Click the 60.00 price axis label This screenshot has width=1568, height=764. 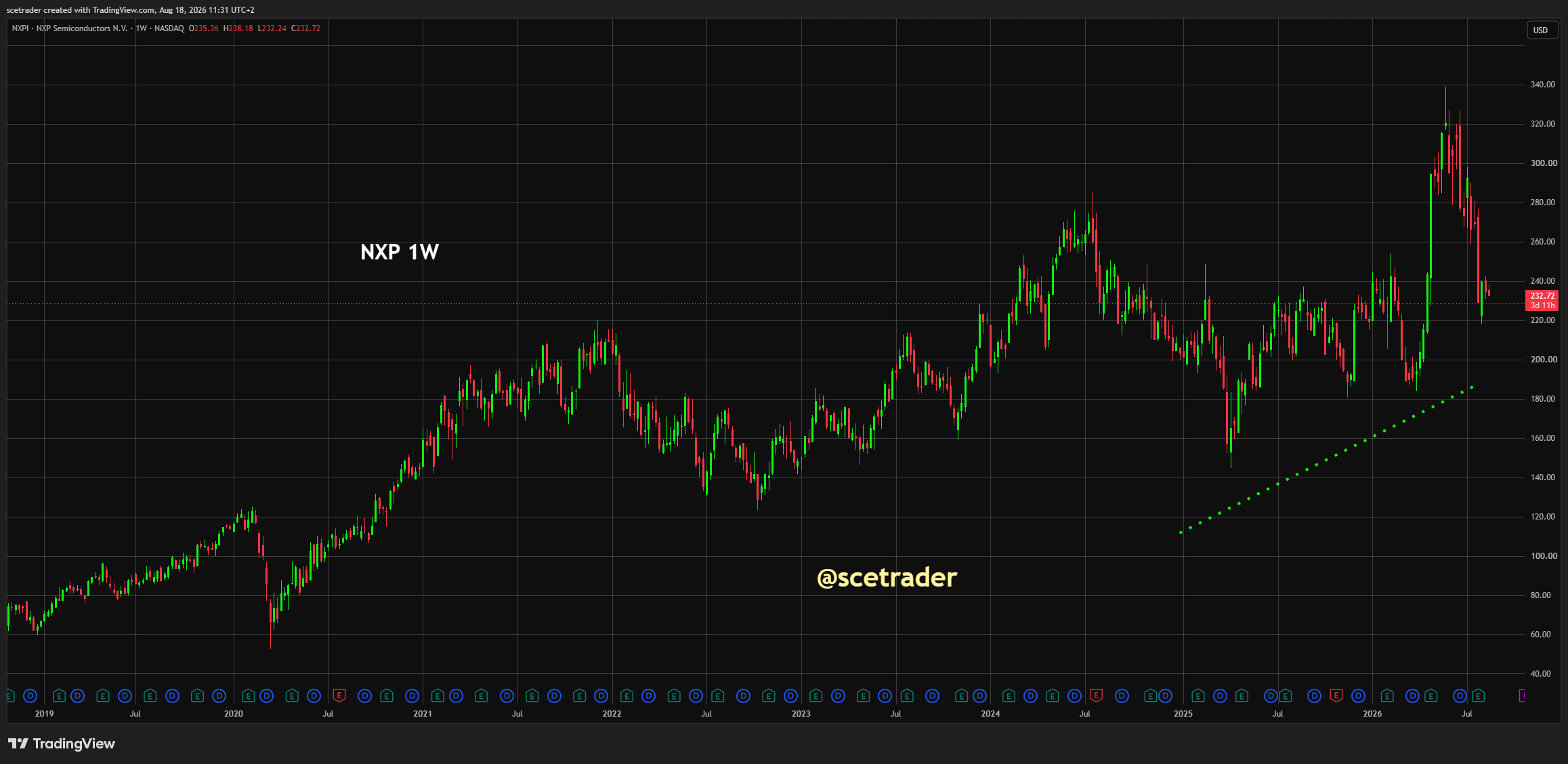point(1541,635)
